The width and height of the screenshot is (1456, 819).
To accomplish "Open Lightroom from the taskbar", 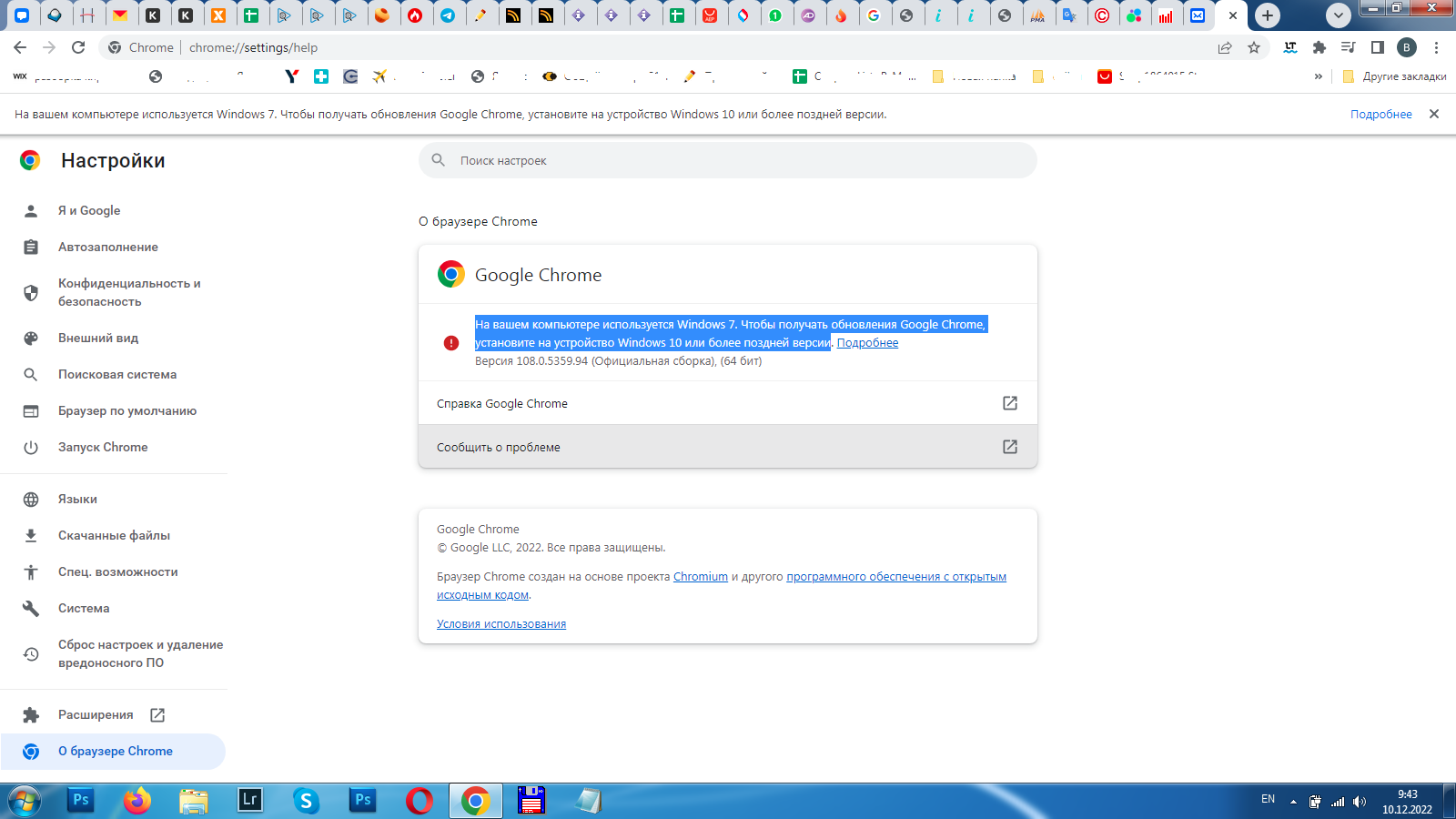I will click(x=250, y=801).
